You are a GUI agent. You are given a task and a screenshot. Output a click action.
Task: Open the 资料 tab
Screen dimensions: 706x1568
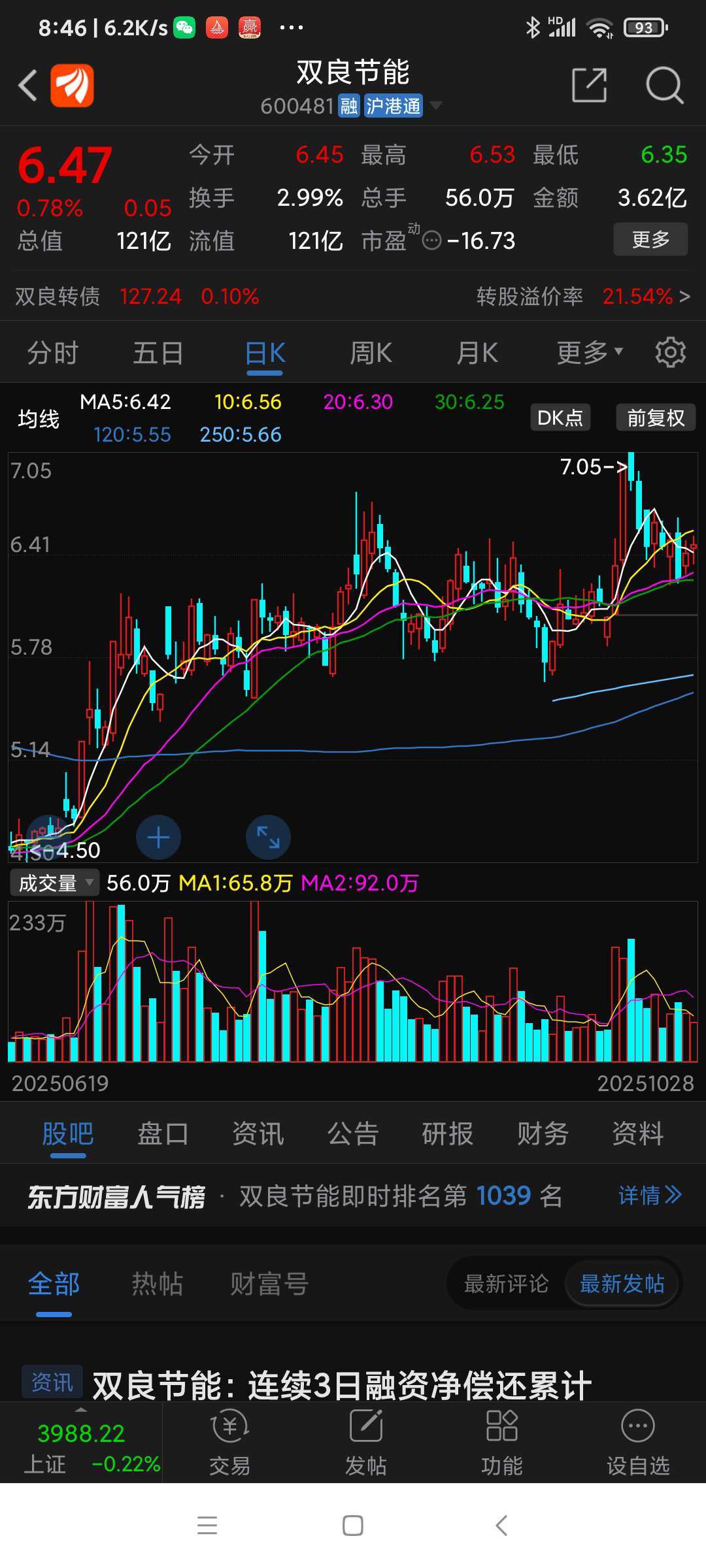point(638,1134)
